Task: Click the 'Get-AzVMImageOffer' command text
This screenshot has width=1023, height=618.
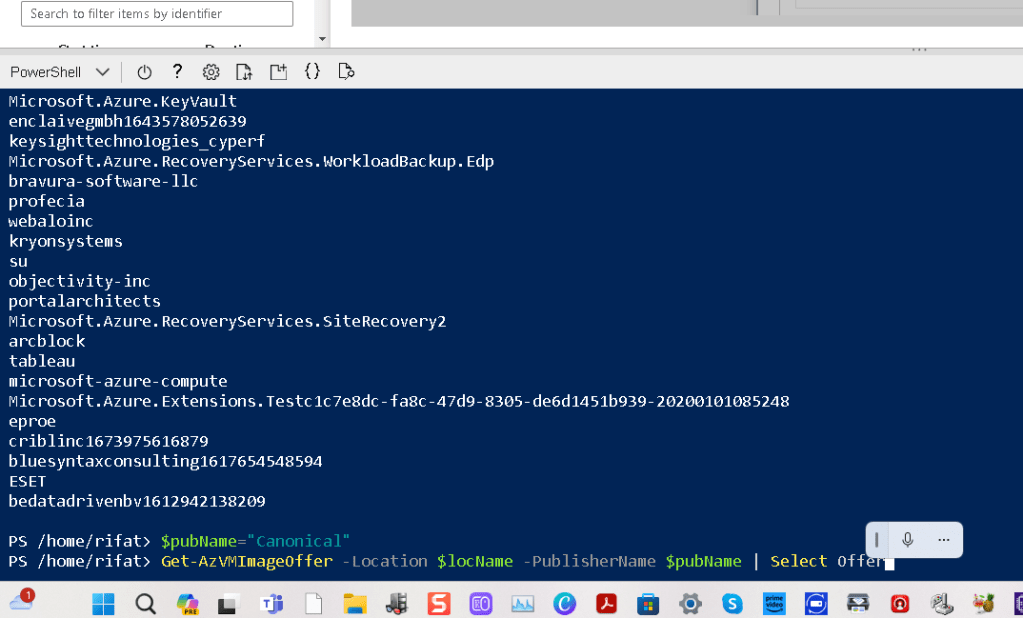Action: (x=247, y=561)
